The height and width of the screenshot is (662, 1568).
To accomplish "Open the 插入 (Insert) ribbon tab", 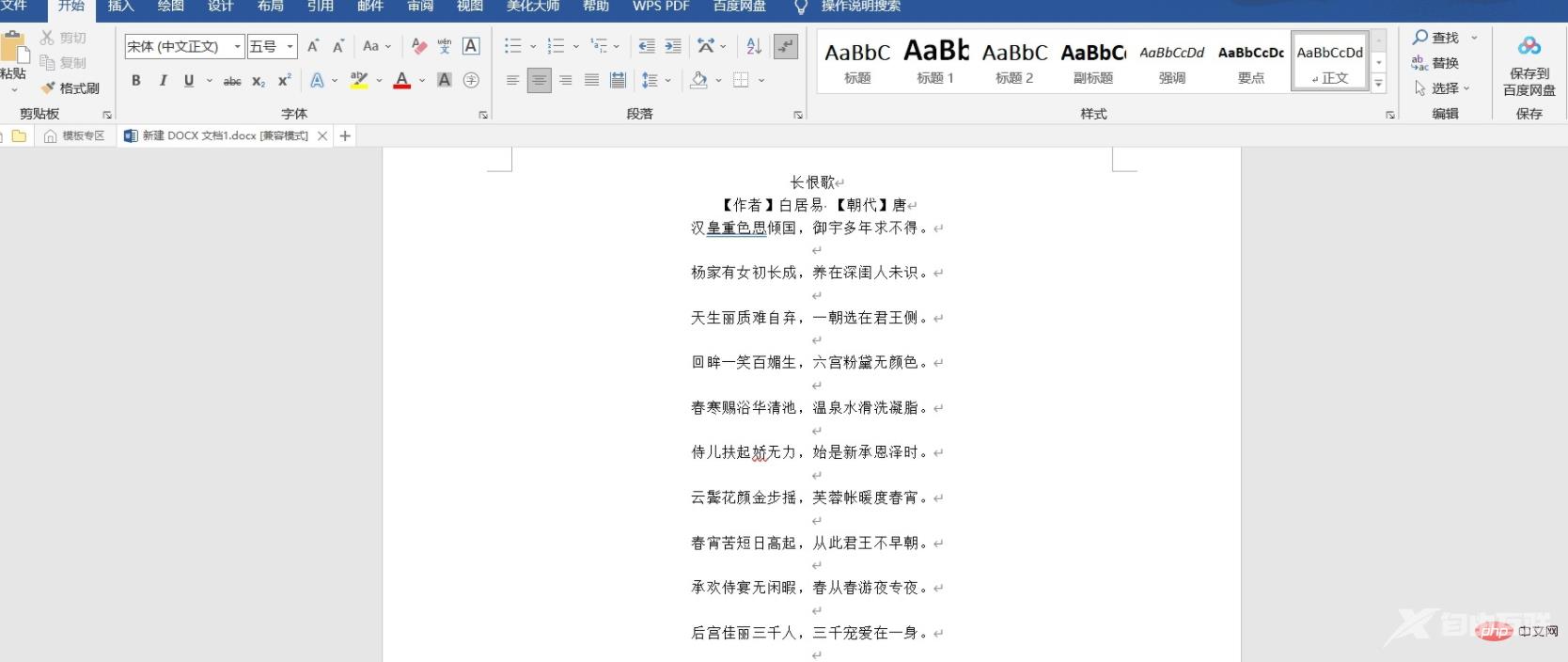I will point(121,7).
